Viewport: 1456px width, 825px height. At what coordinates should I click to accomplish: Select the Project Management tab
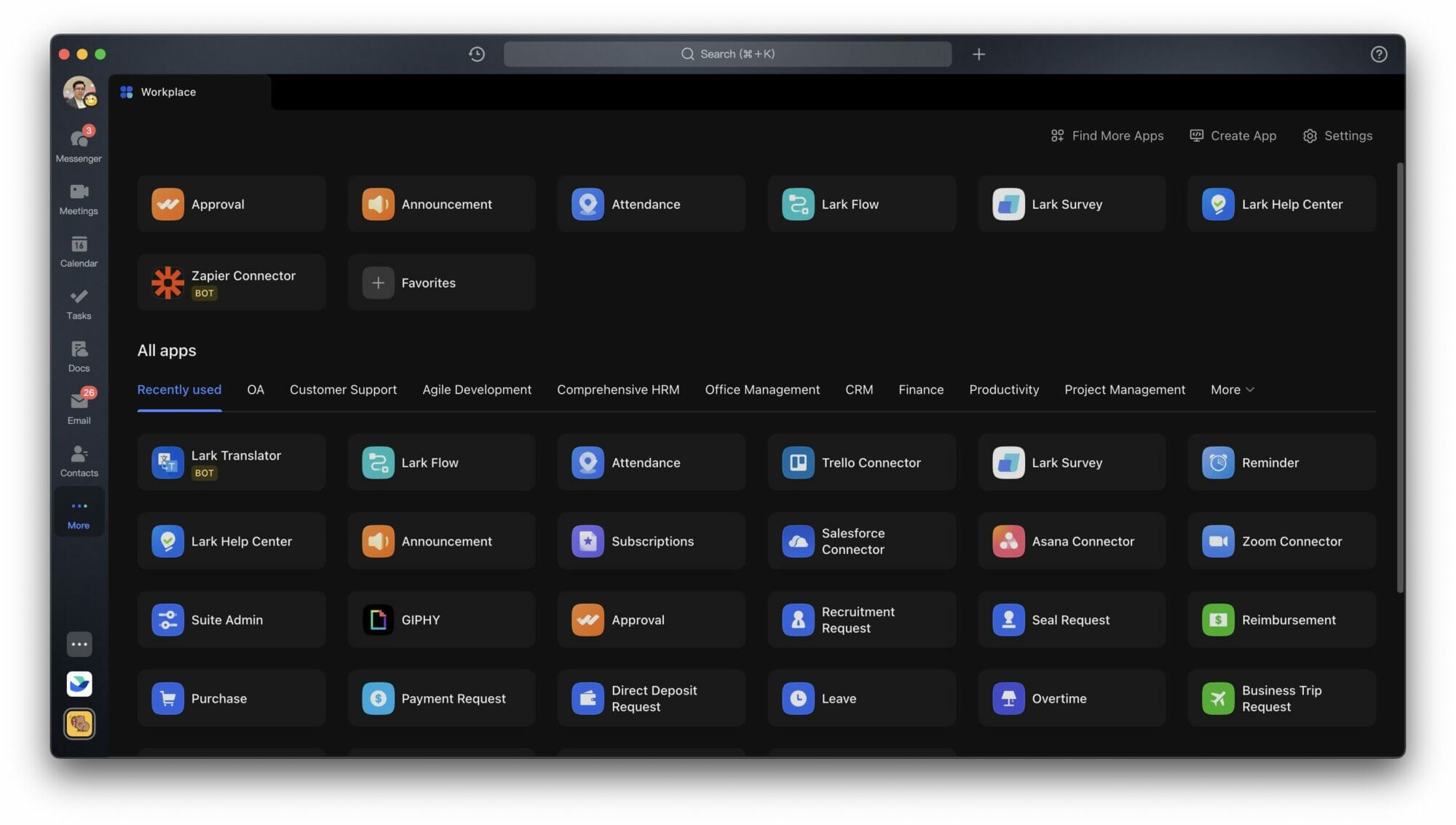click(1125, 390)
